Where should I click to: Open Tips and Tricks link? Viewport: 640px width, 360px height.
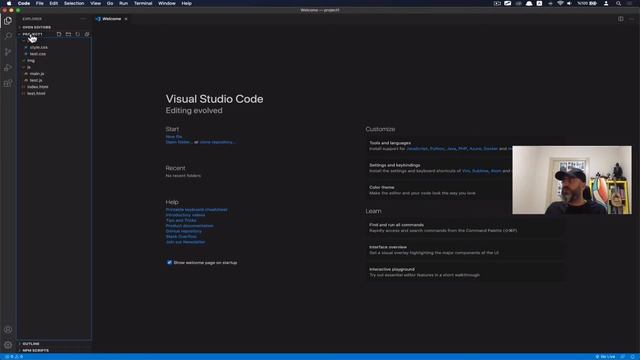click(x=181, y=220)
